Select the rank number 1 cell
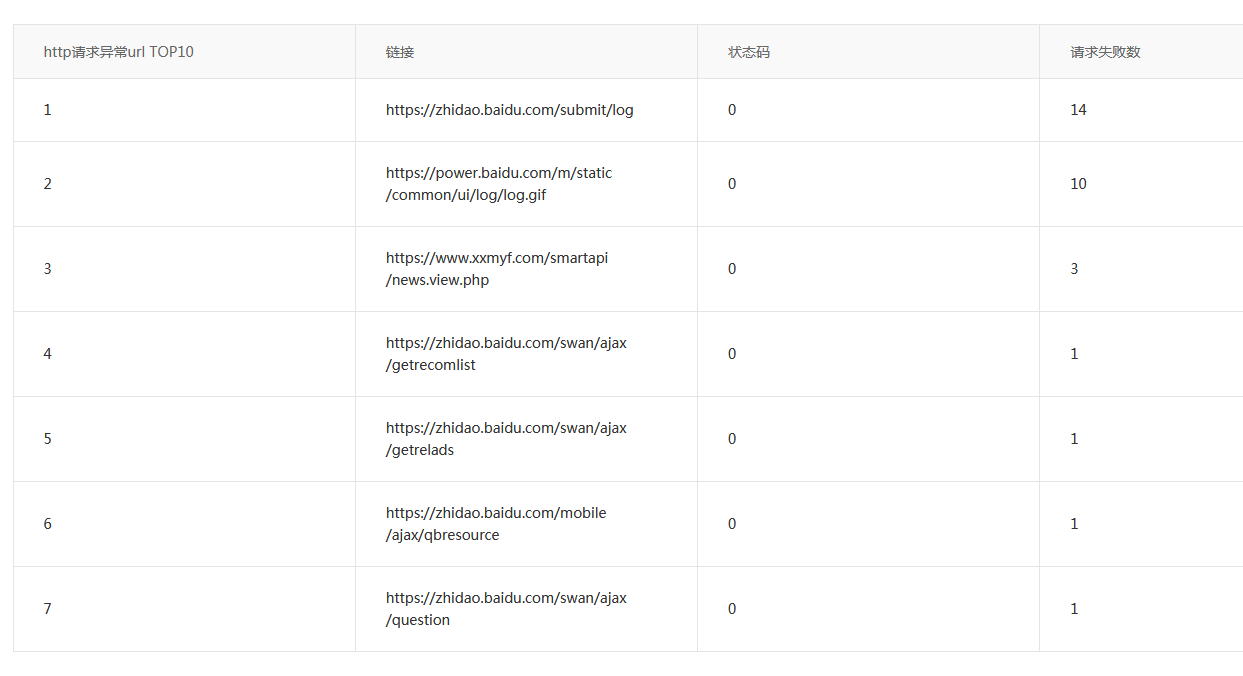This screenshot has width=1243, height=676. click(x=48, y=110)
